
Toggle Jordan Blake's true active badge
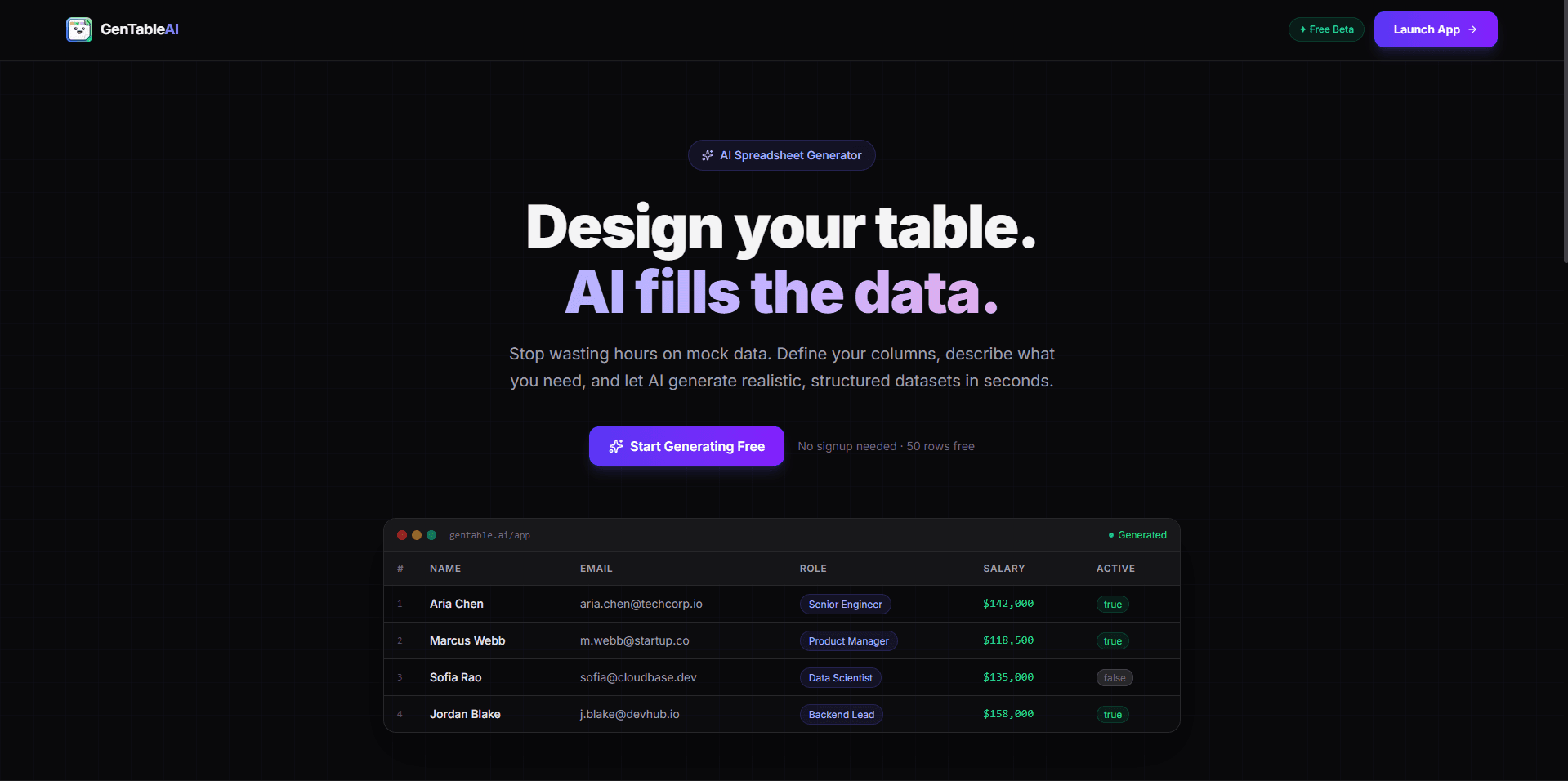[x=1112, y=714]
